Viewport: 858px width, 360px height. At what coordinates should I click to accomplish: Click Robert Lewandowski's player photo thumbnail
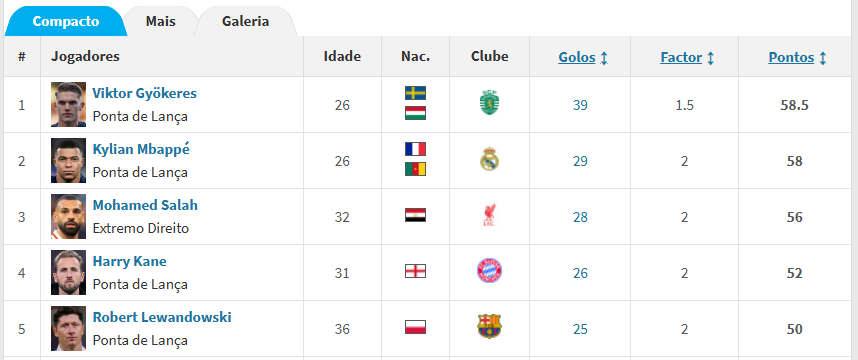(68, 328)
